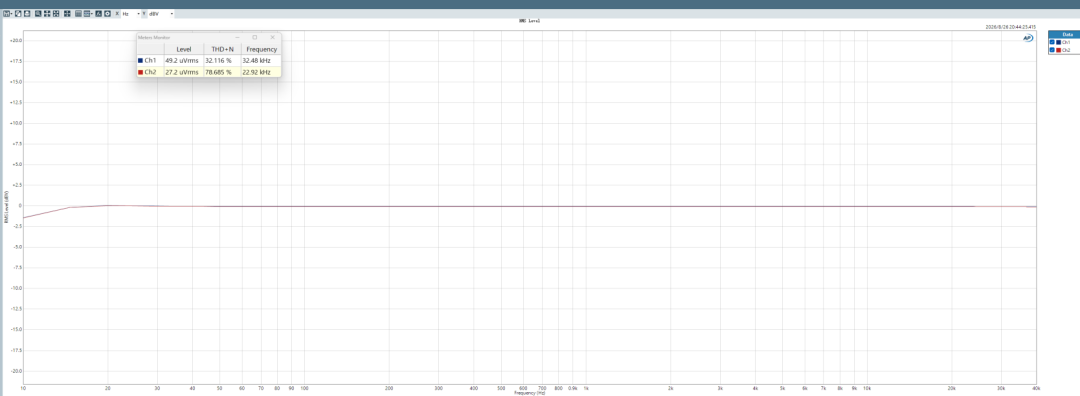Click the first graph icon in the toolbar
This screenshot has width=1080, height=396.
6,14
